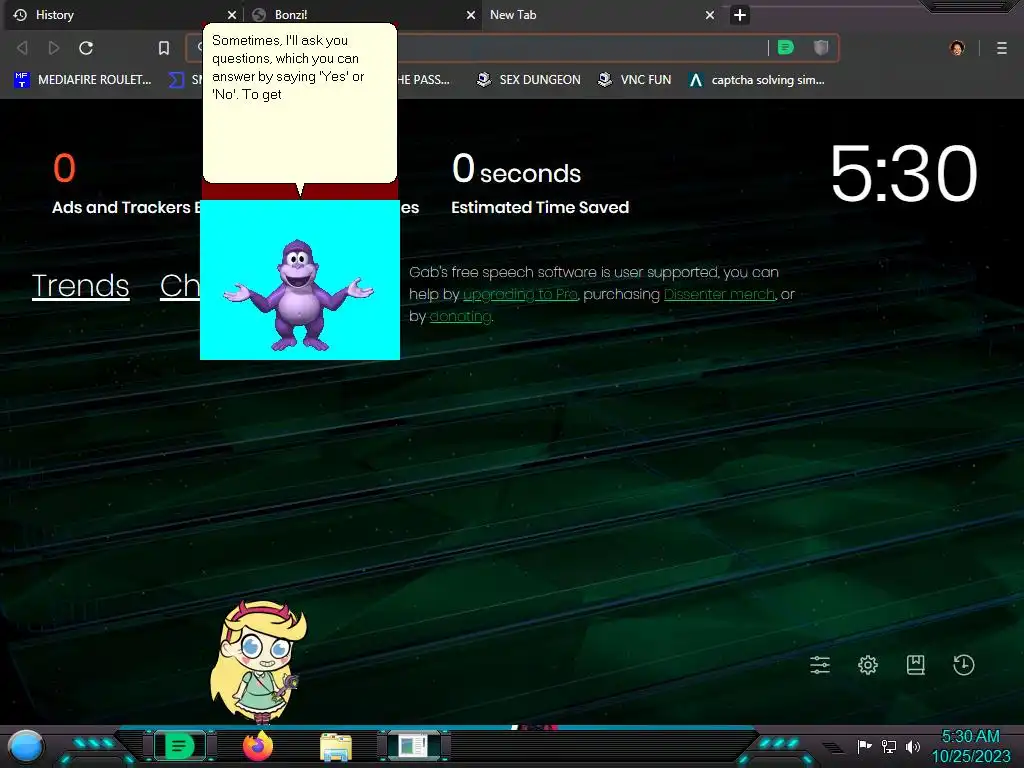The image size is (1024, 768).
Task: Launch Firefox from the taskbar
Action: coord(258,746)
